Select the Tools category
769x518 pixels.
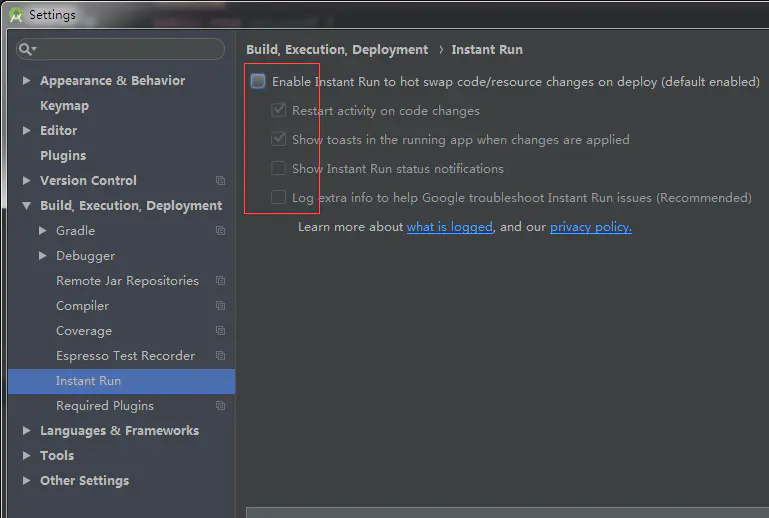pyautogui.click(x=57, y=456)
